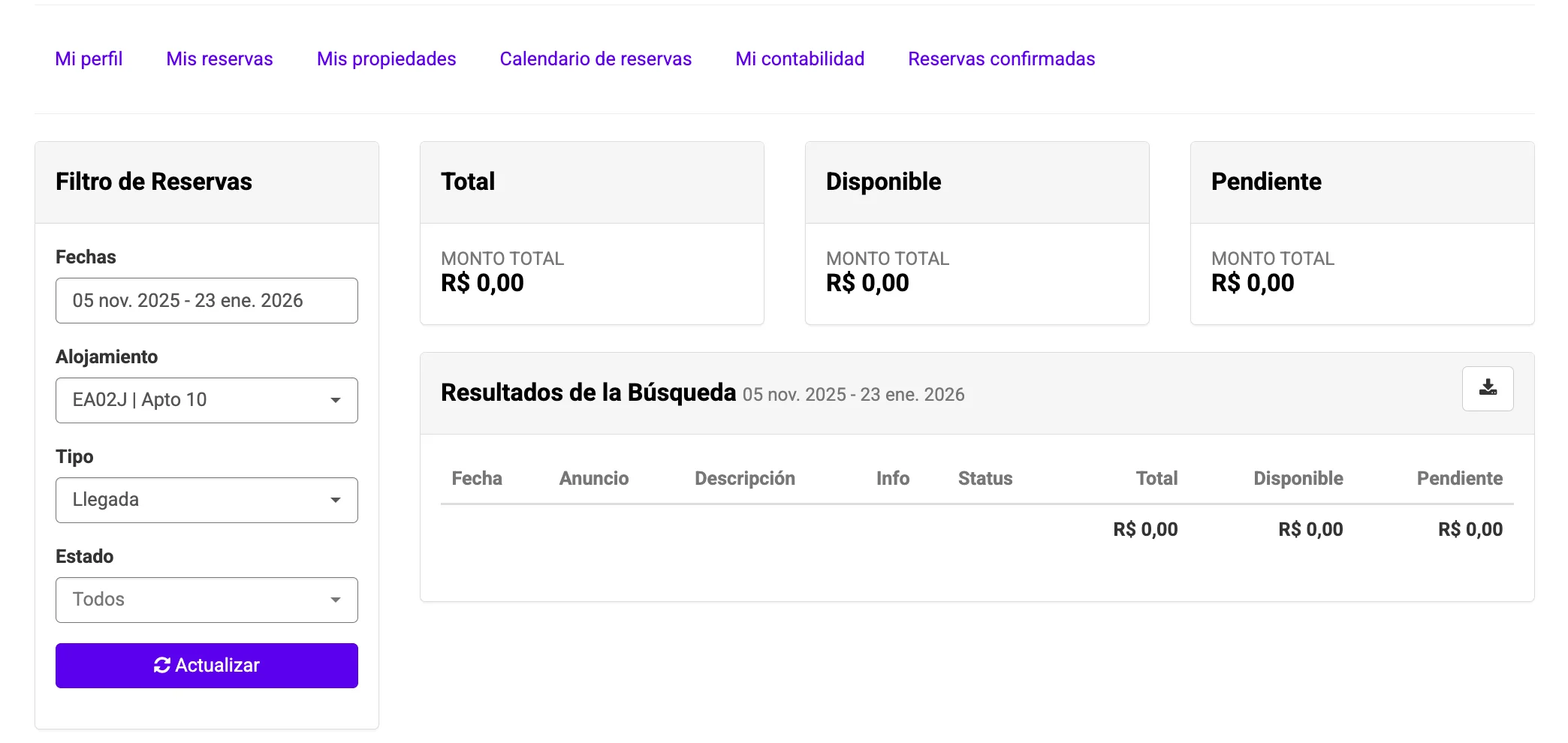Expand the Tipo dropdown showing Llegada
Screen dimensions: 1568x743
(x=207, y=500)
